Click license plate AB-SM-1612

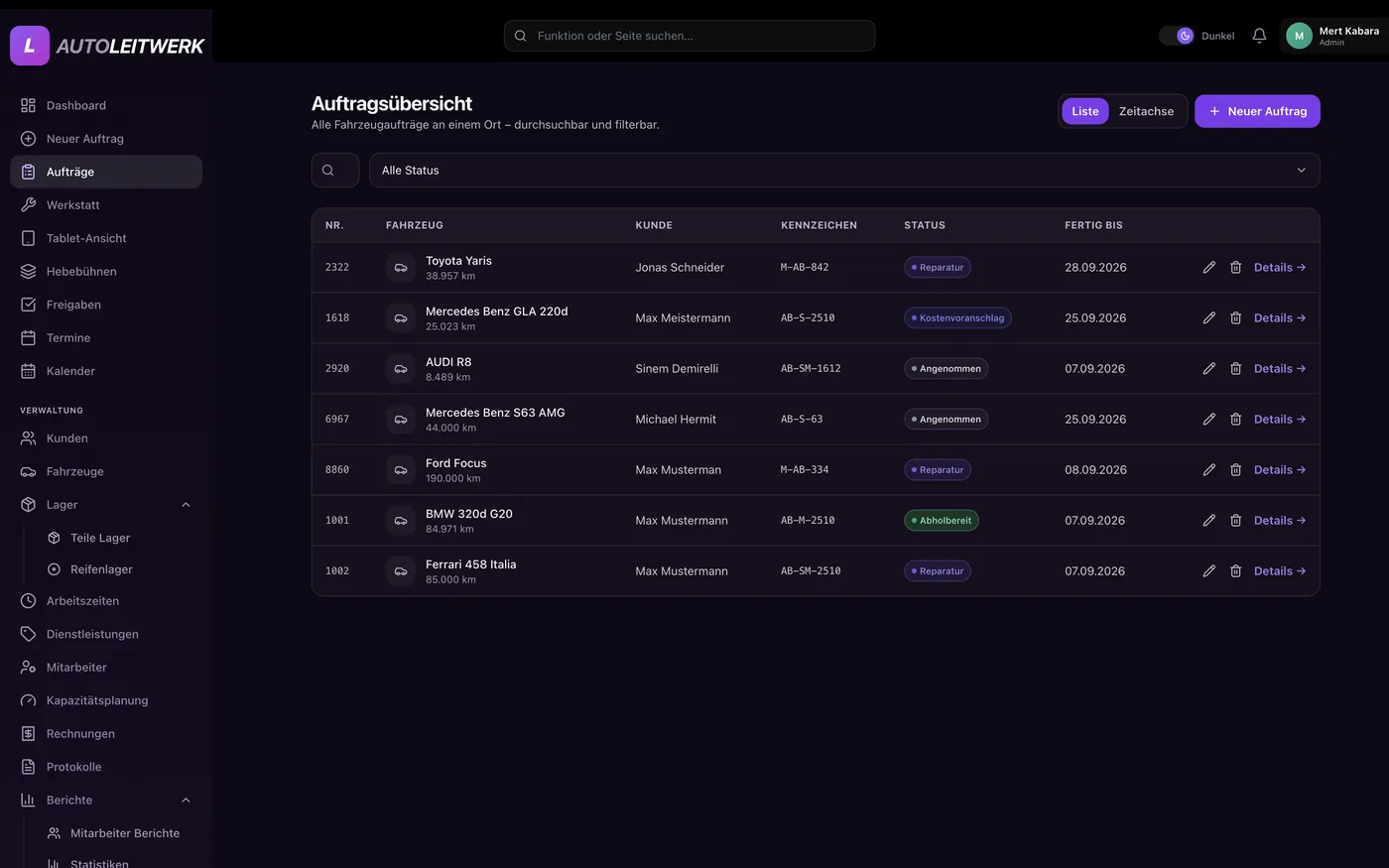click(x=811, y=368)
